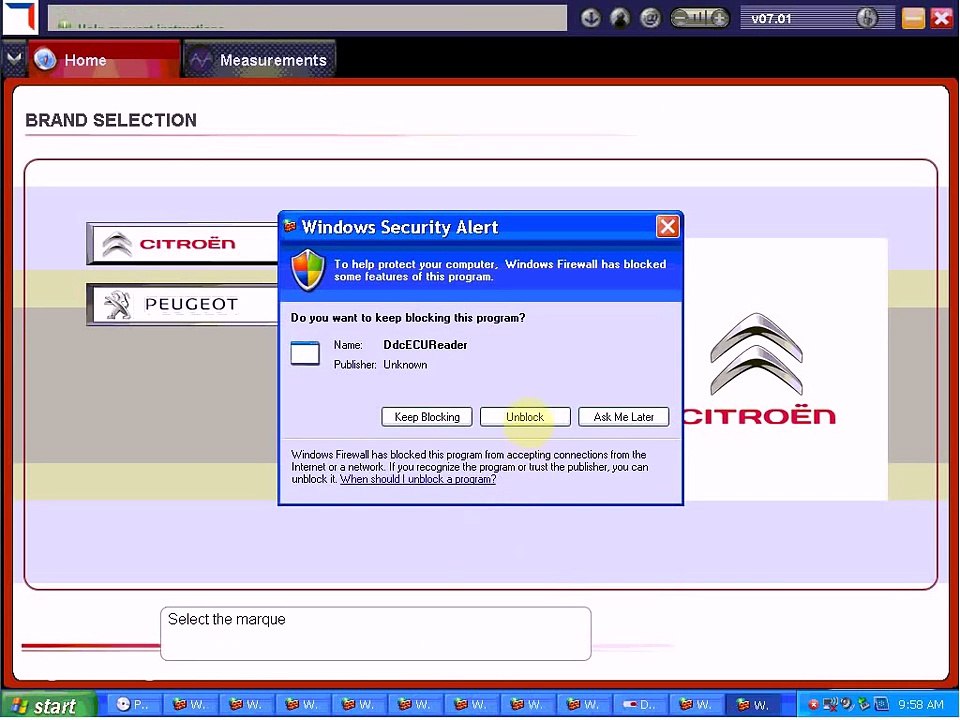Click the round icon beside version v07.01
The width and height of the screenshot is (960, 720).
tap(866, 18)
